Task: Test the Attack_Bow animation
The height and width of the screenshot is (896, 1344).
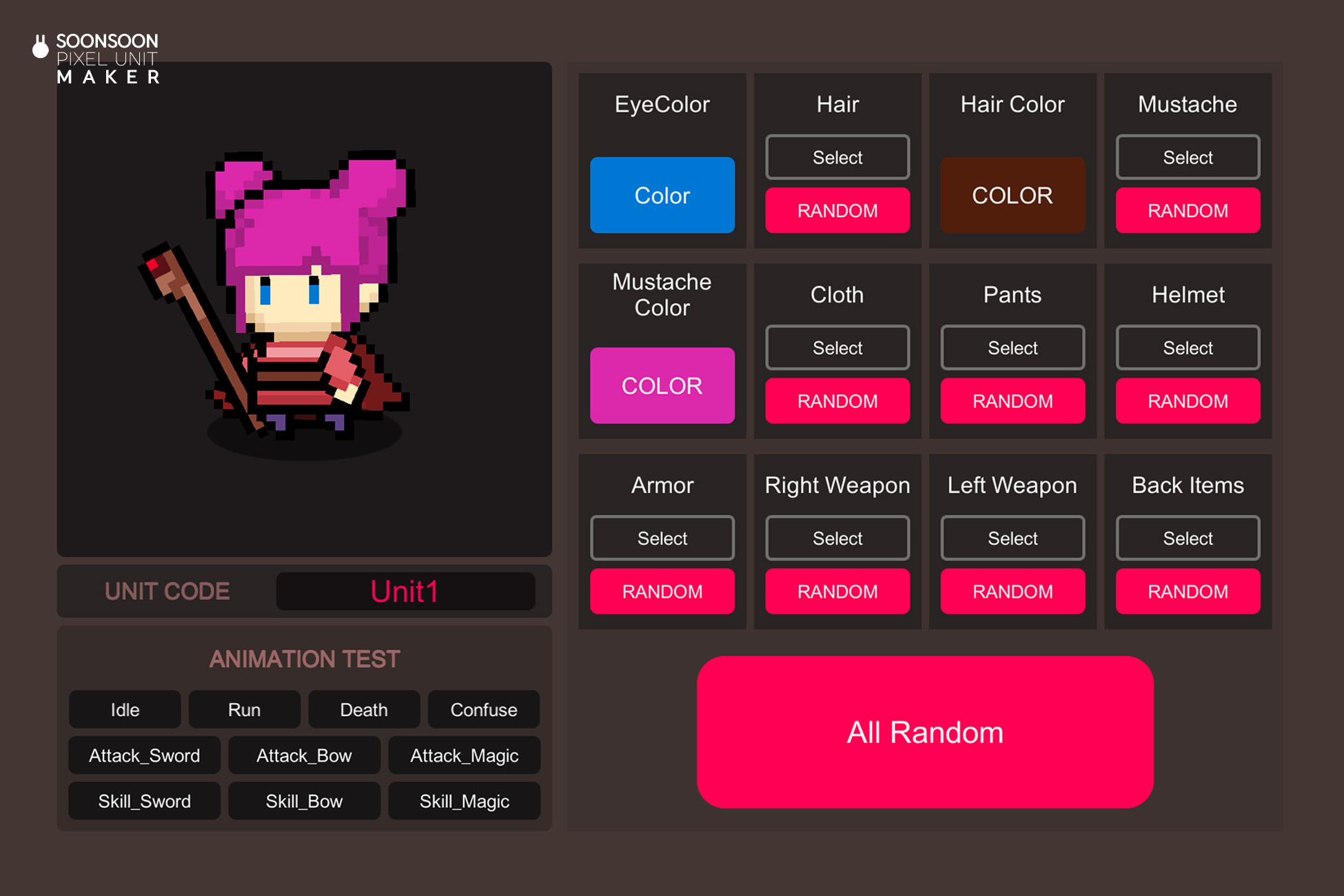Action: [304, 755]
